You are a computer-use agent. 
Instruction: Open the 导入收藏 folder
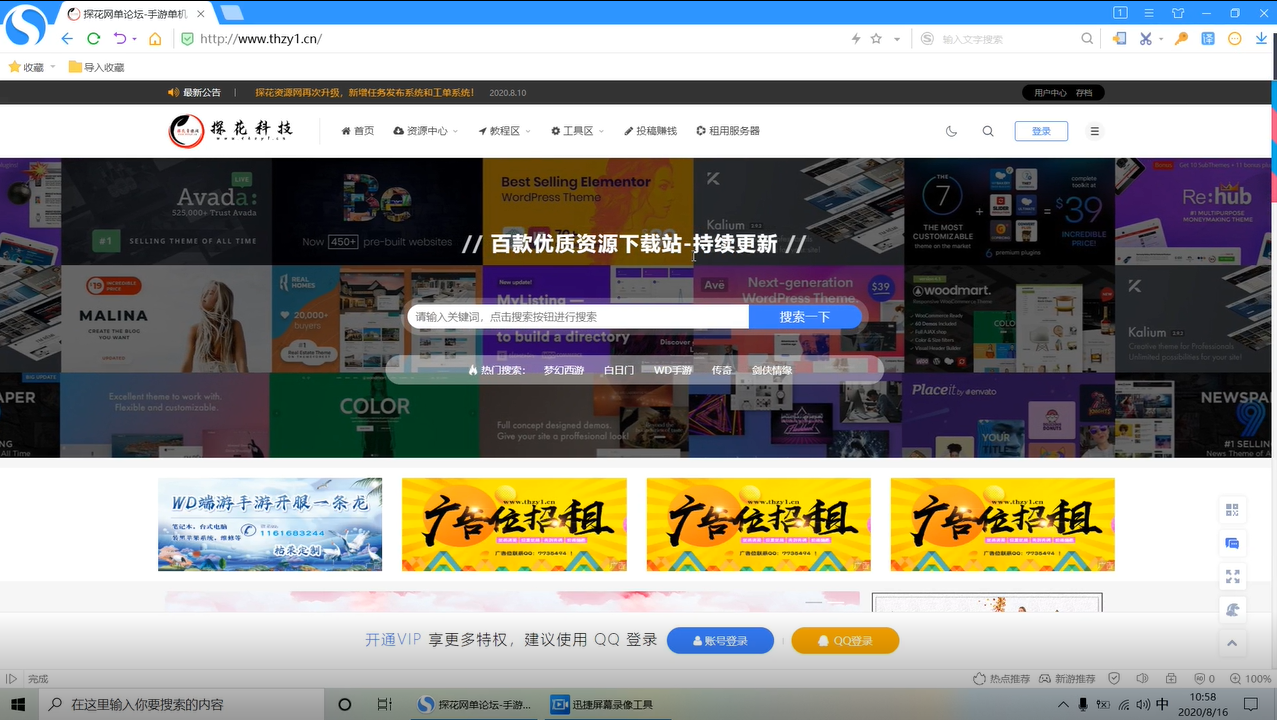[x=96, y=67]
